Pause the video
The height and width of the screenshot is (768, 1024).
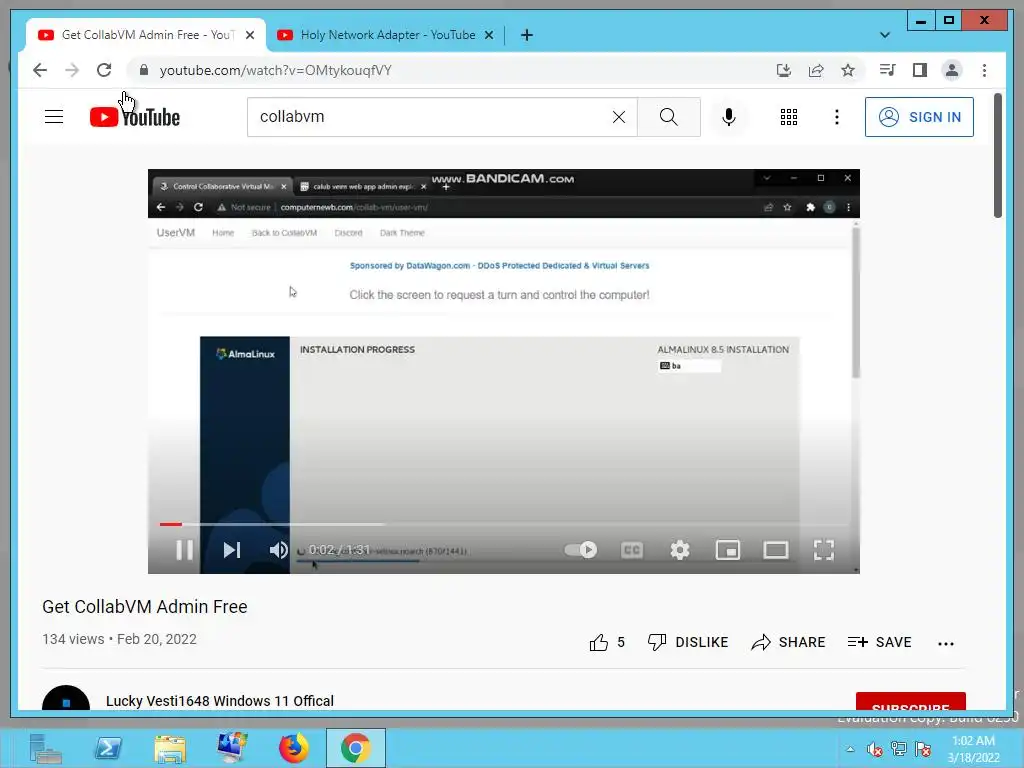[x=185, y=550]
